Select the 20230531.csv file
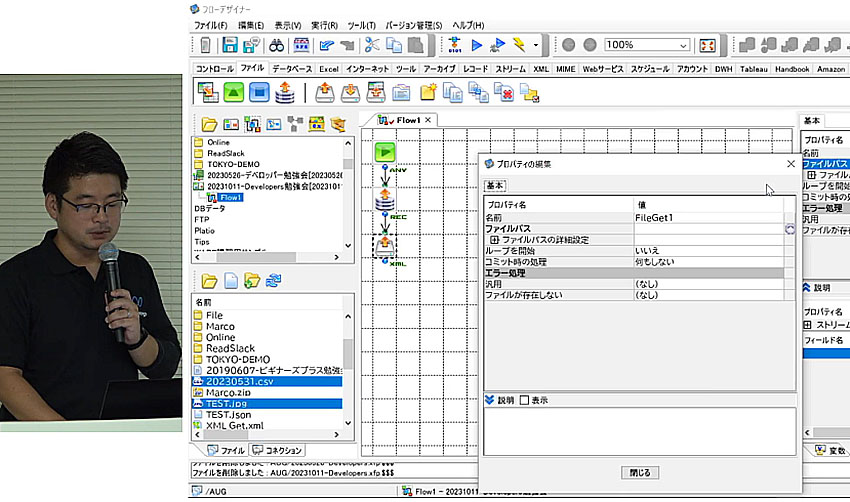This screenshot has width=850, height=502. (x=240, y=381)
